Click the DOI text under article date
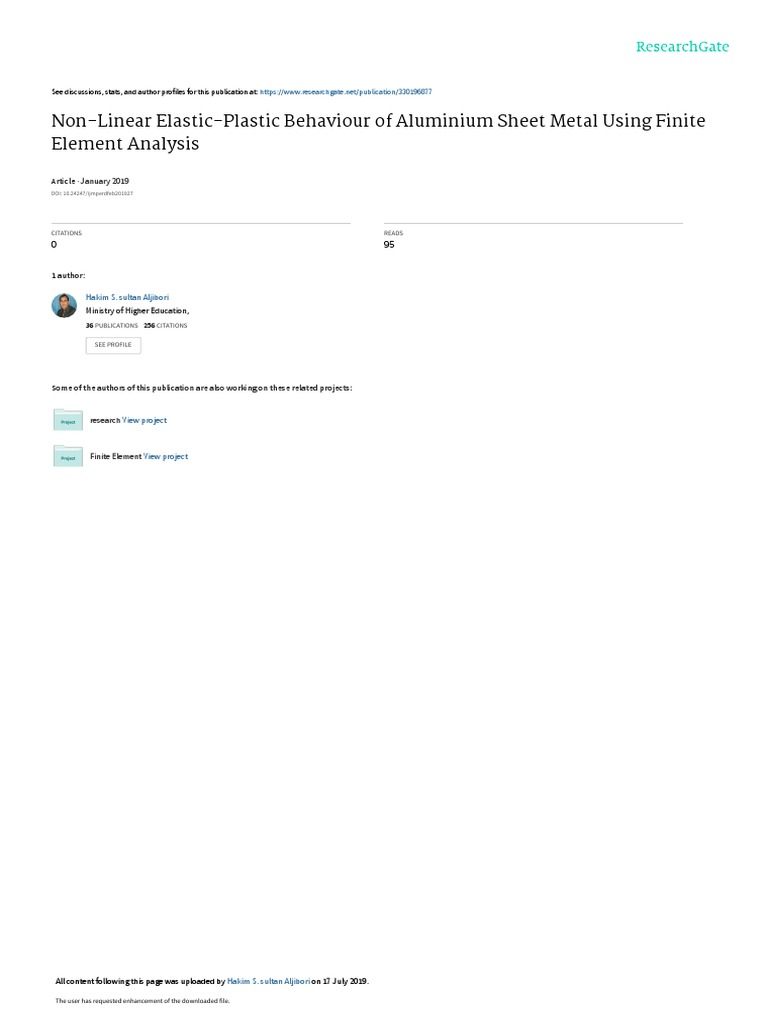The height and width of the screenshot is (1024, 768). 92,193
